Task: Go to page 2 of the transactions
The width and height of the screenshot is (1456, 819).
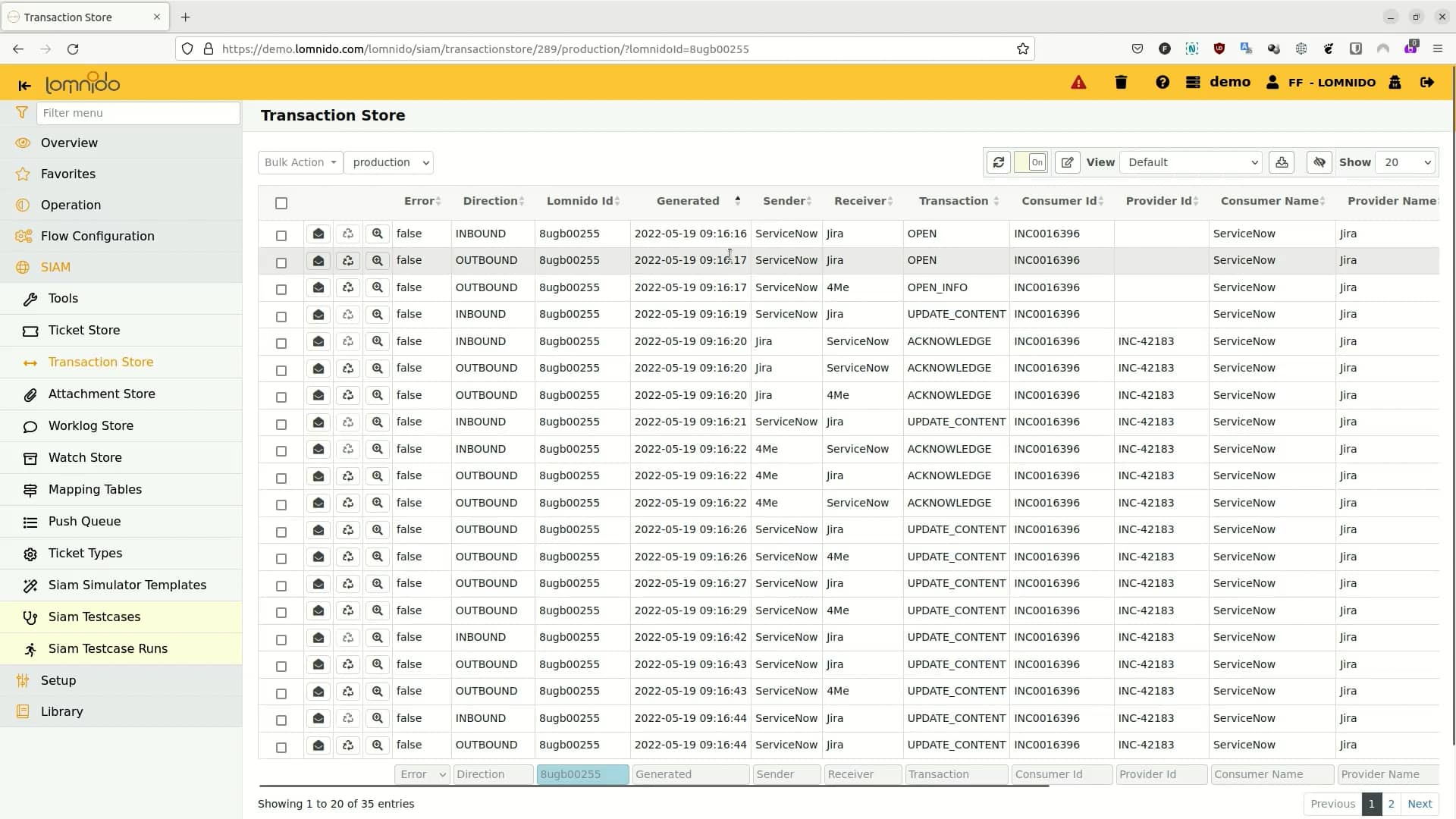Action: pyautogui.click(x=1392, y=804)
